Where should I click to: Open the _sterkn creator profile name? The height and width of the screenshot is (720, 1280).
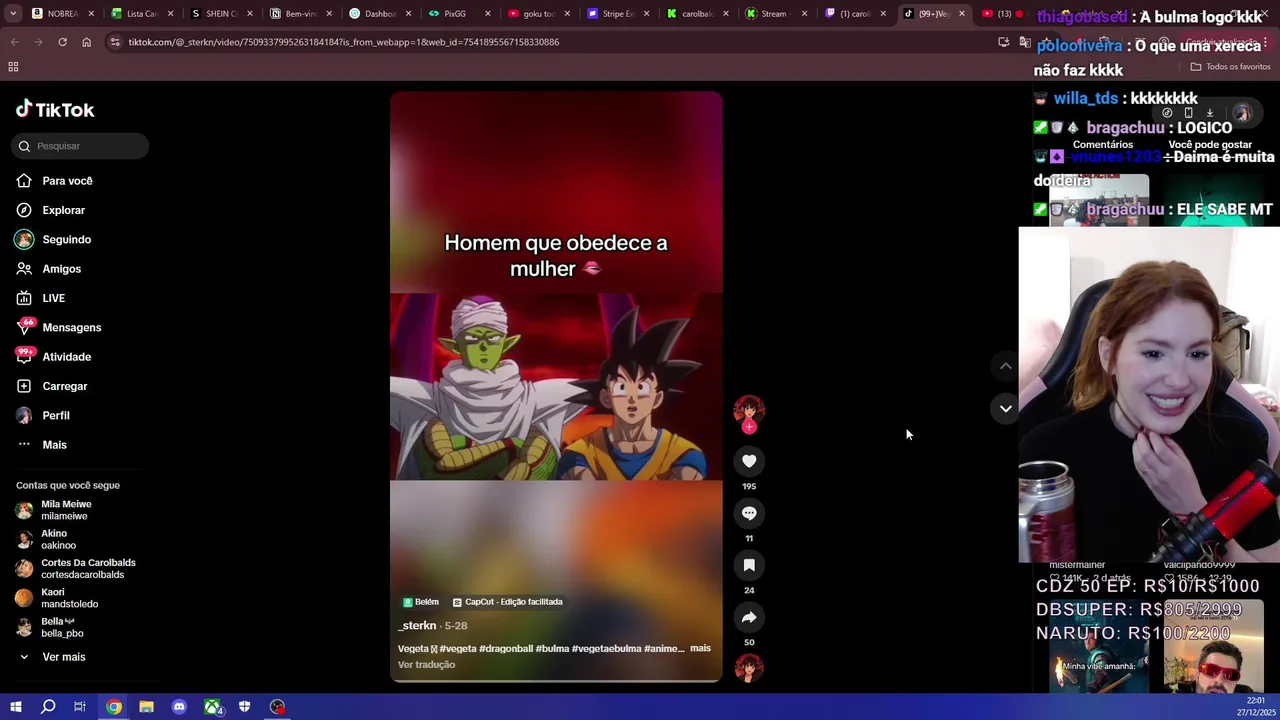pos(417,626)
